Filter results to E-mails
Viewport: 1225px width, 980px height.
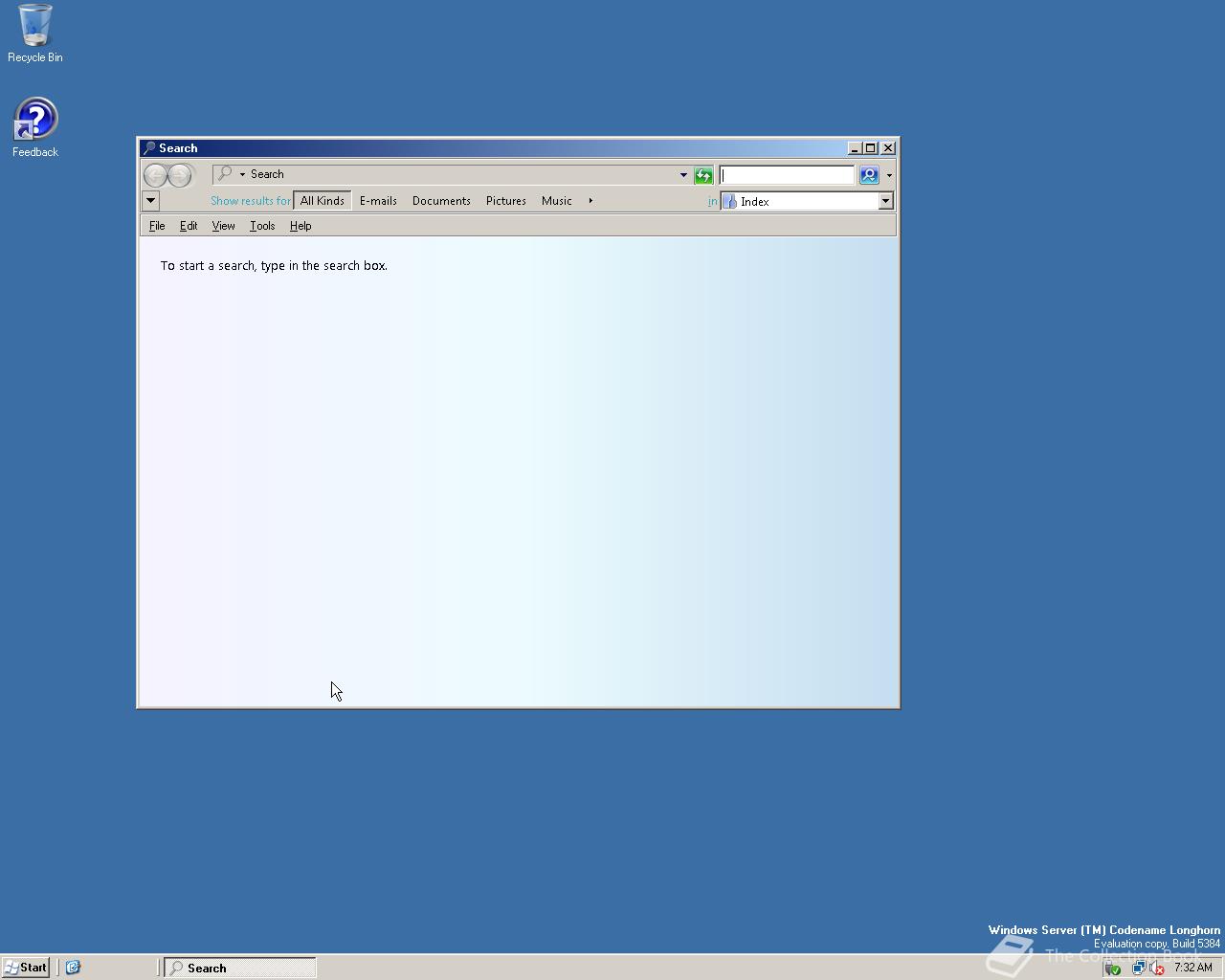pyautogui.click(x=378, y=201)
